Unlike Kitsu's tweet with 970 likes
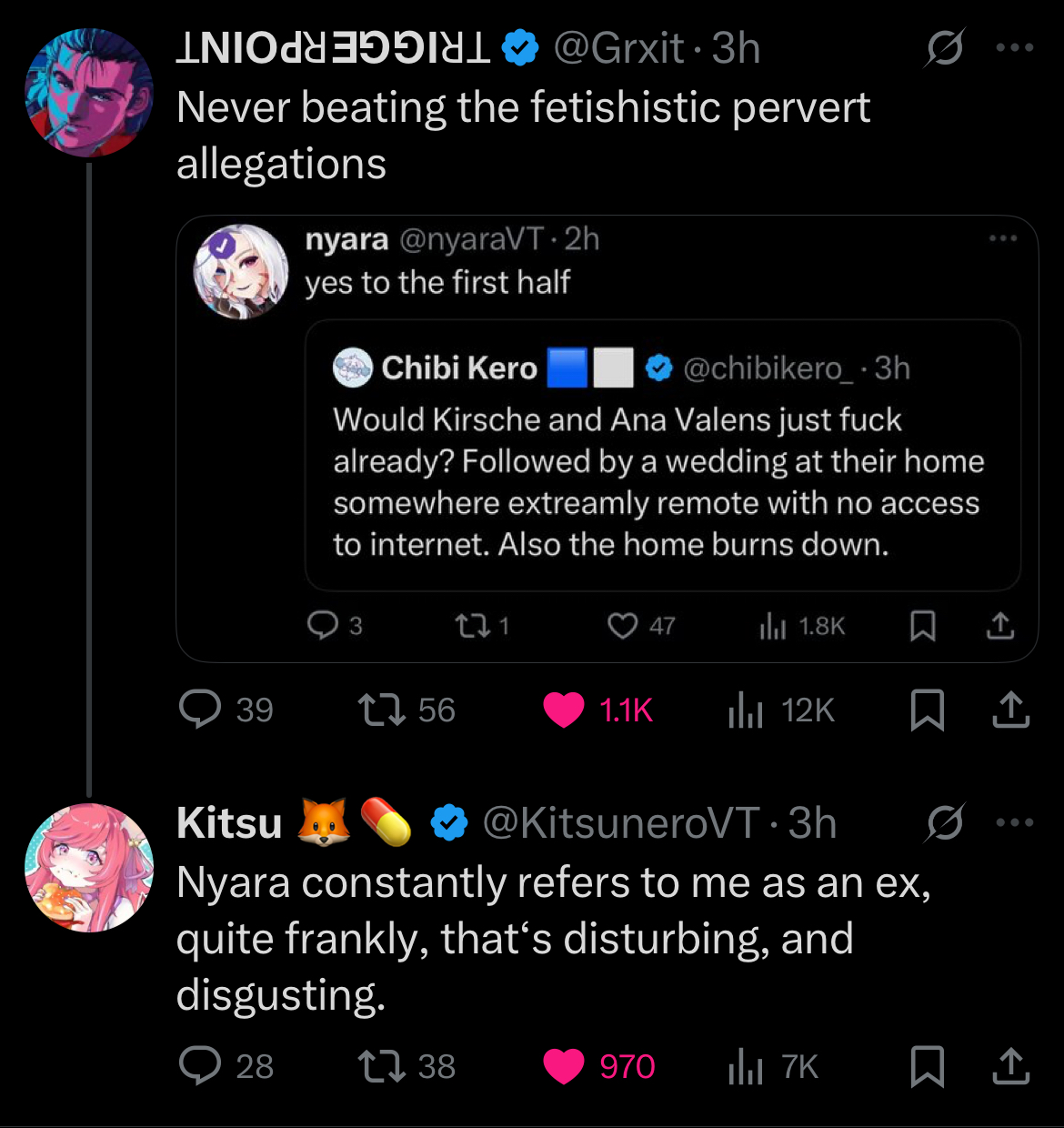Image resolution: width=1064 pixels, height=1128 pixels. coord(564,1066)
